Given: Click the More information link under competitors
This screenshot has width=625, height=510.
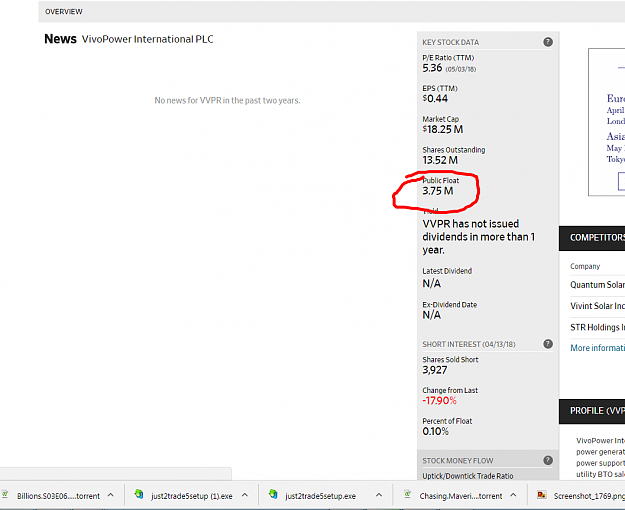Looking at the screenshot, I should (x=597, y=348).
